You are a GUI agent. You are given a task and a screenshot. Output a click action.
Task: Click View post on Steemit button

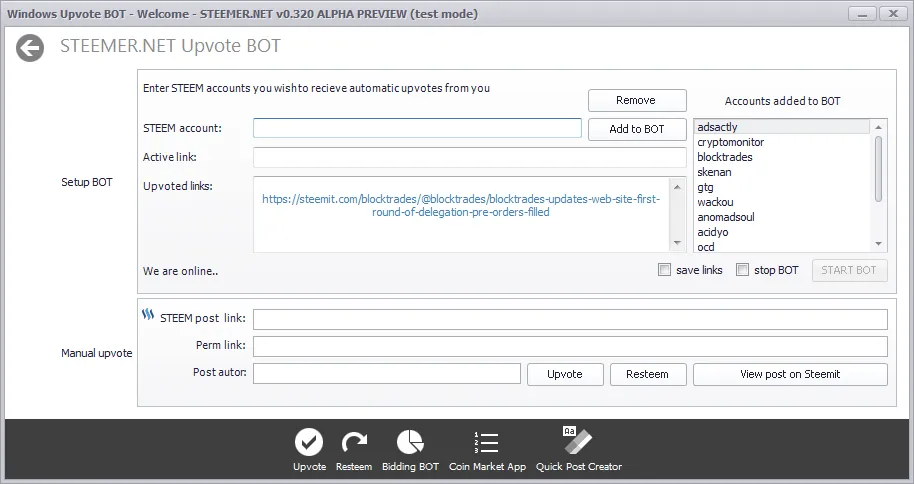click(790, 374)
